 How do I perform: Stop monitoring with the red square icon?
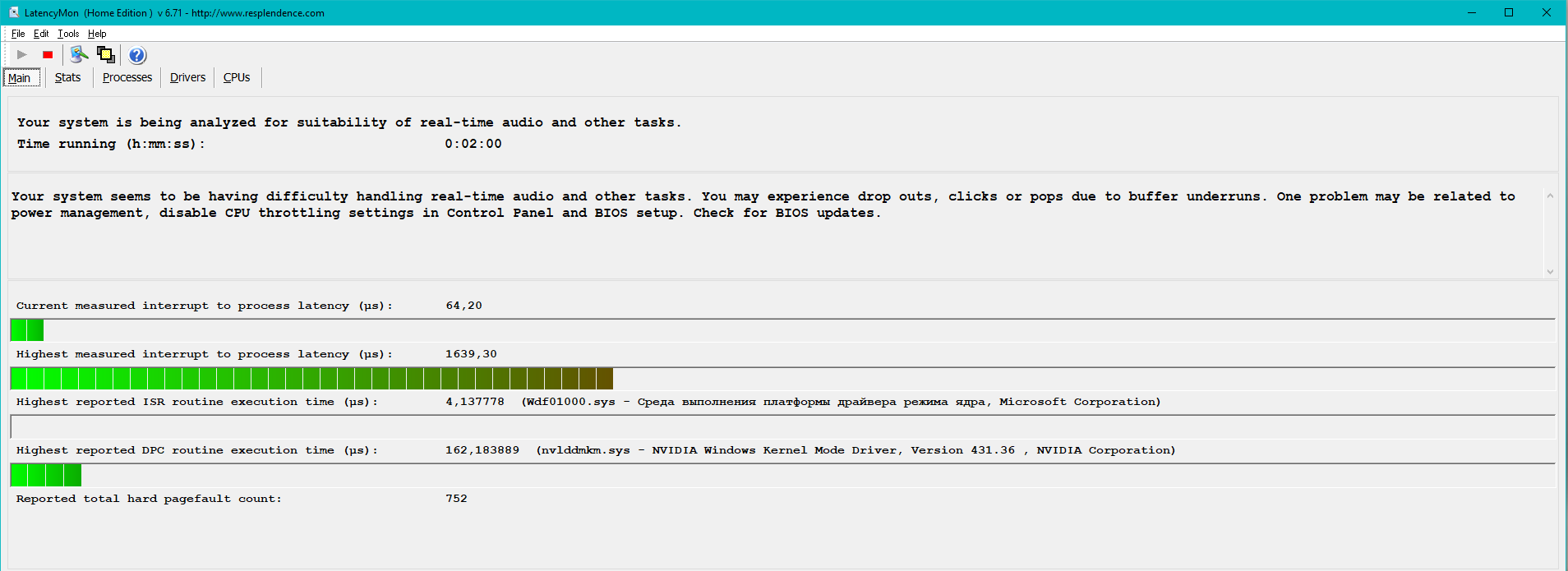tap(48, 55)
